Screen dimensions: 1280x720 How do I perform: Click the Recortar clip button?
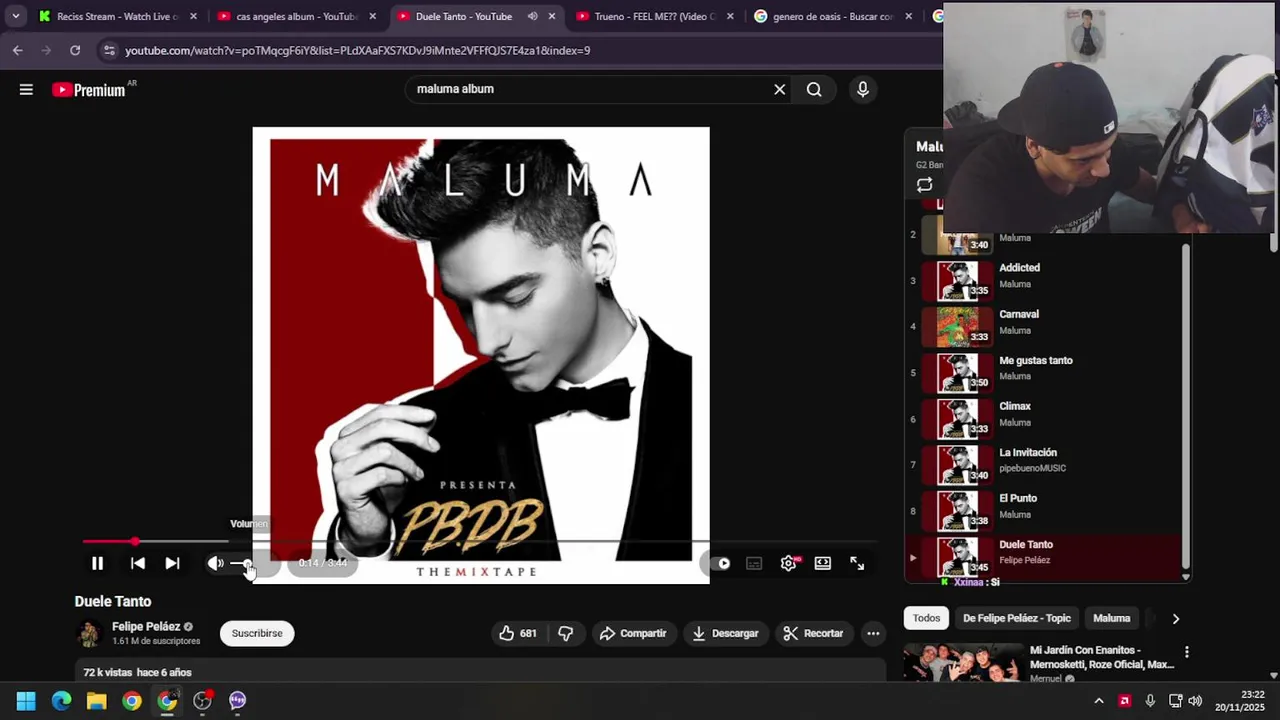pos(814,633)
